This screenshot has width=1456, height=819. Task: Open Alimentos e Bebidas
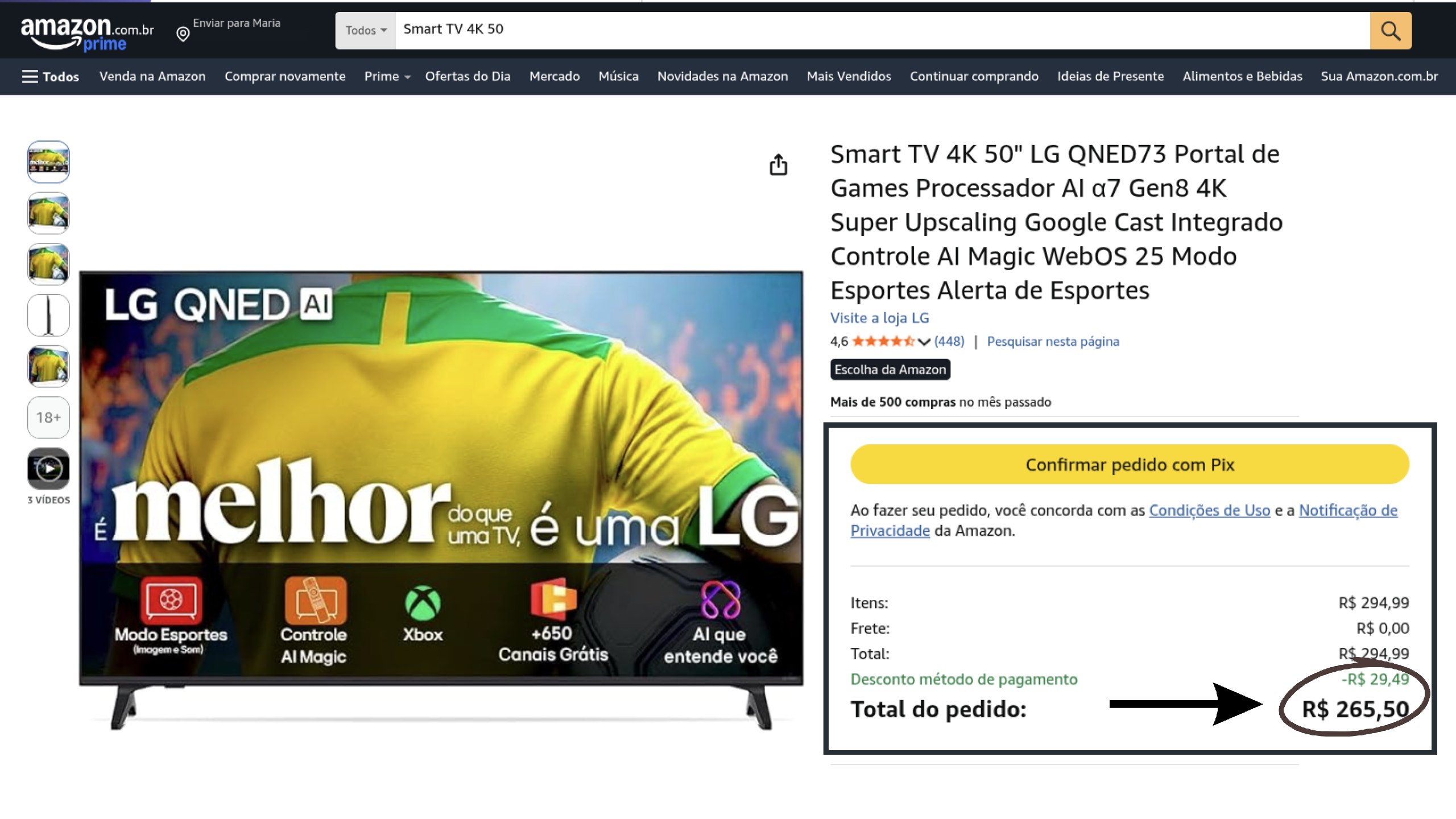click(1242, 76)
